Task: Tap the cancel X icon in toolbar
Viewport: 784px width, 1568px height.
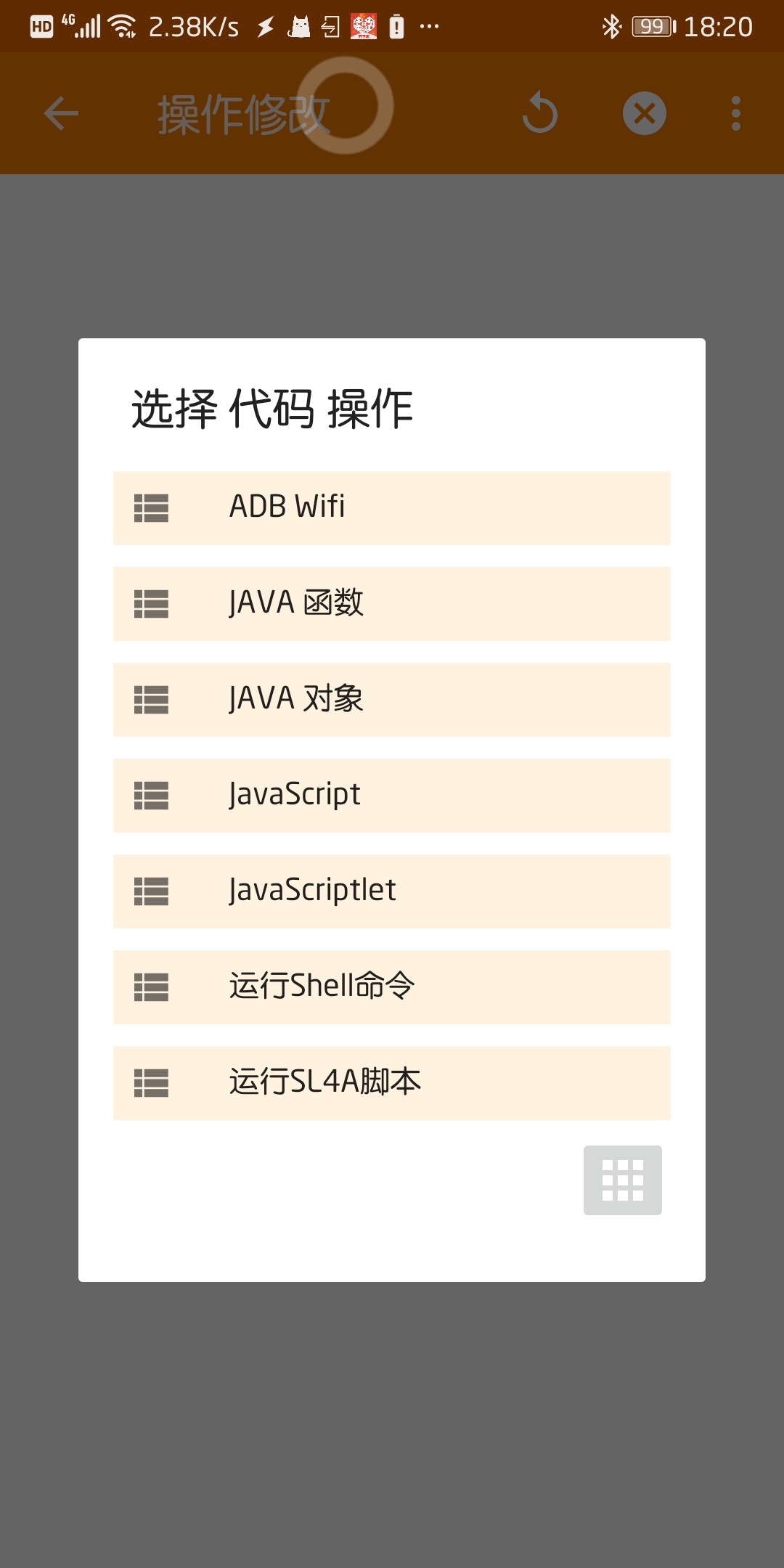Action: tap(645, 113)
